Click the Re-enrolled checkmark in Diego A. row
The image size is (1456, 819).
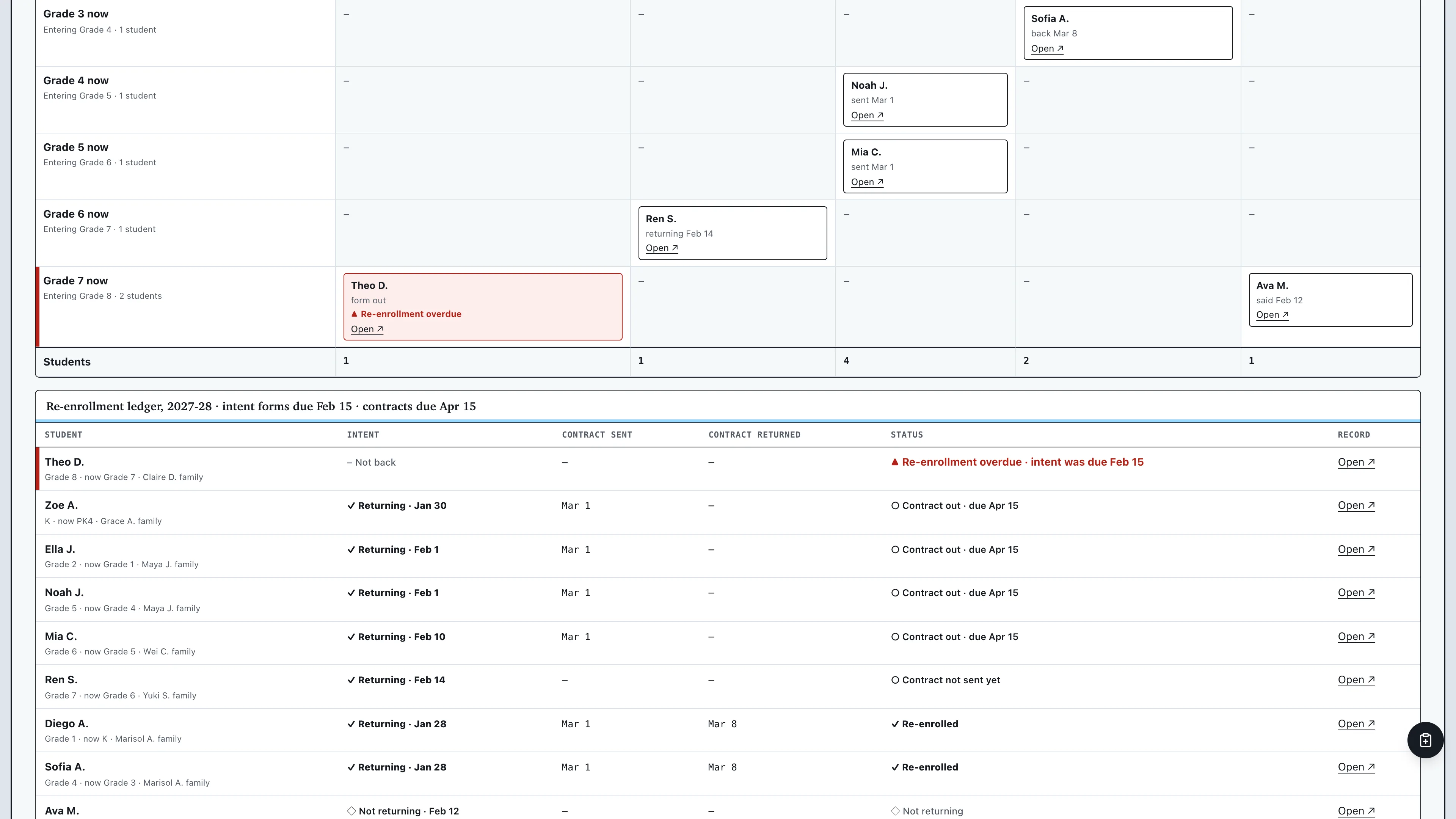(895, 724)
